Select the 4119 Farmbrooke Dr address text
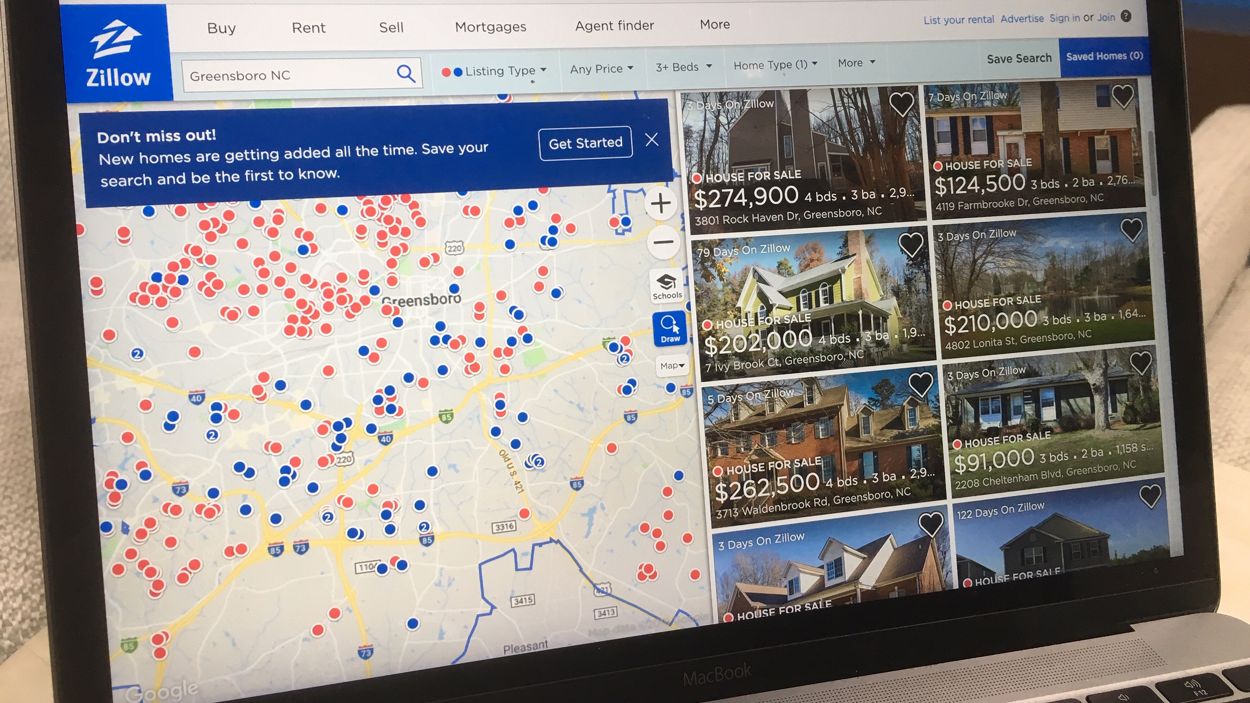The image size is (1250, 703). coord(1018,204)
